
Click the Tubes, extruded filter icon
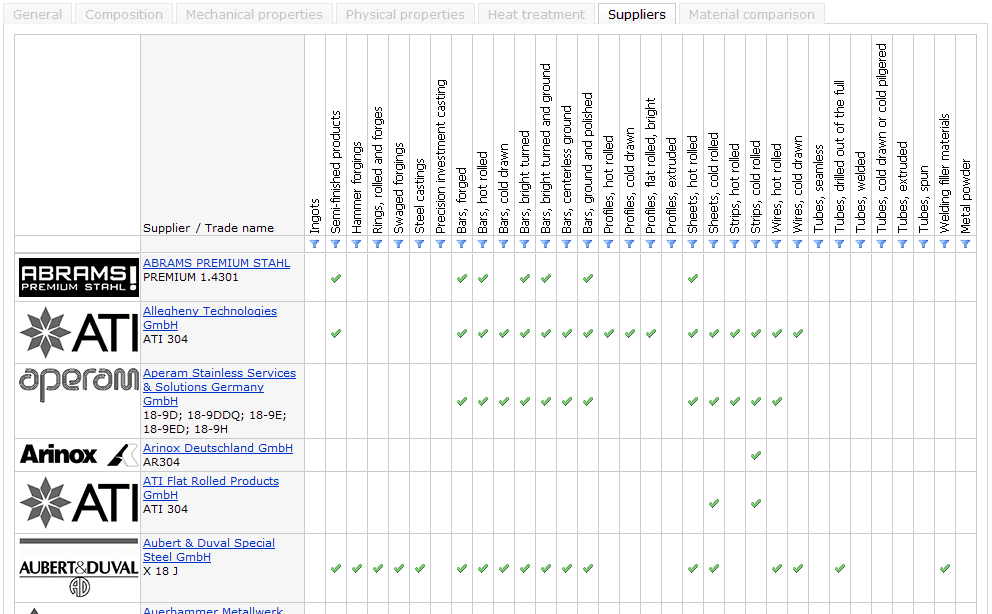(x=903, y=244)
